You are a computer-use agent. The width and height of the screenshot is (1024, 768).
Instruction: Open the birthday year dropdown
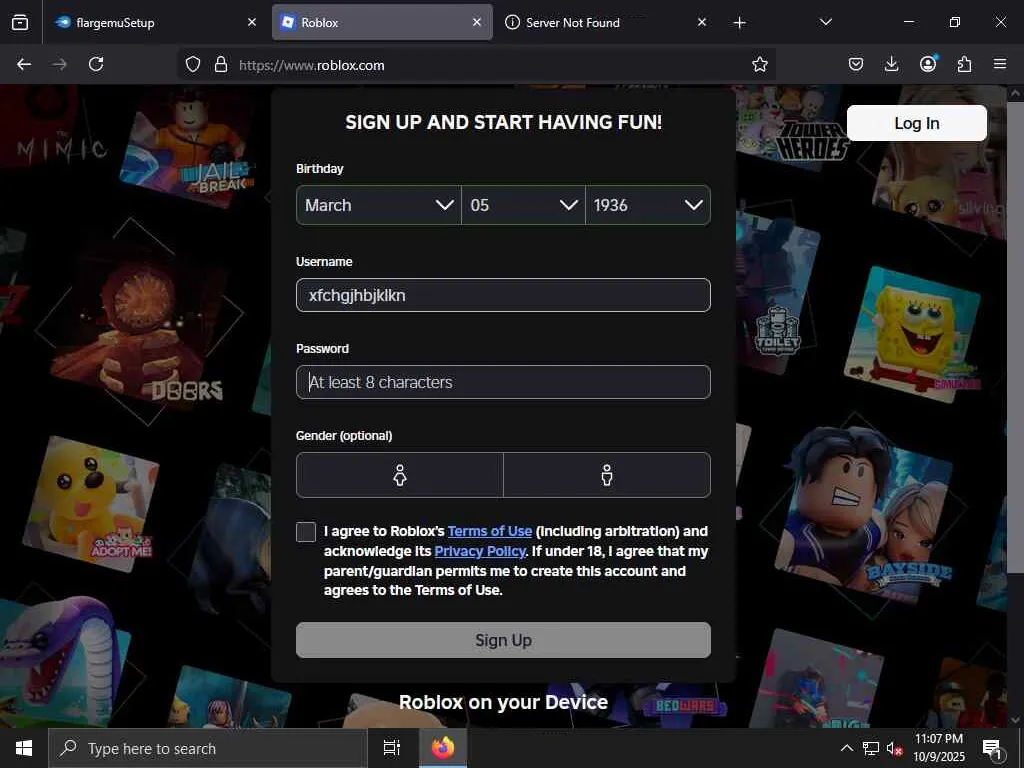pyautogui.click(x=648, y=205)
